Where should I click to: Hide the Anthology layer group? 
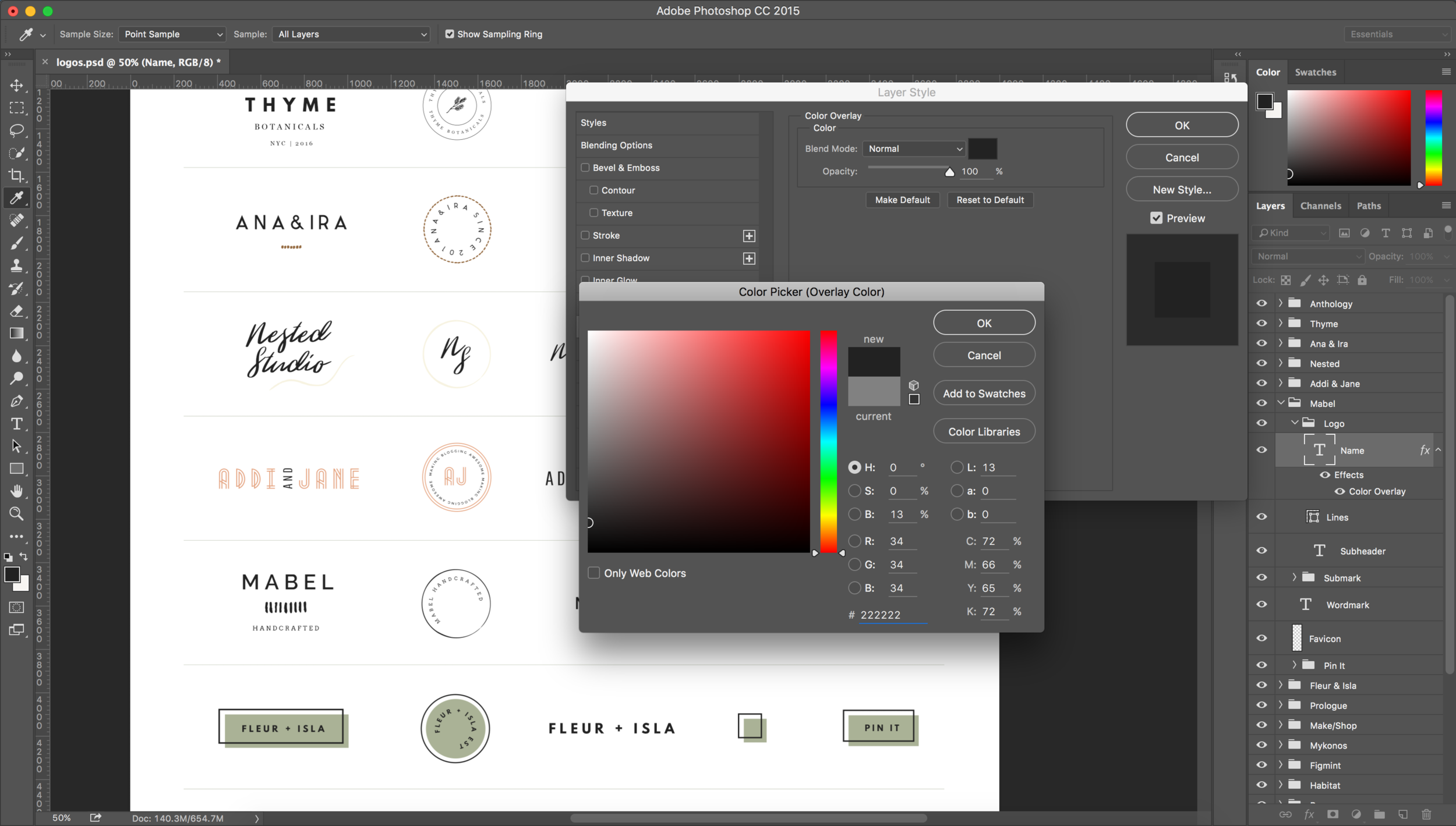coord(1261,303)
